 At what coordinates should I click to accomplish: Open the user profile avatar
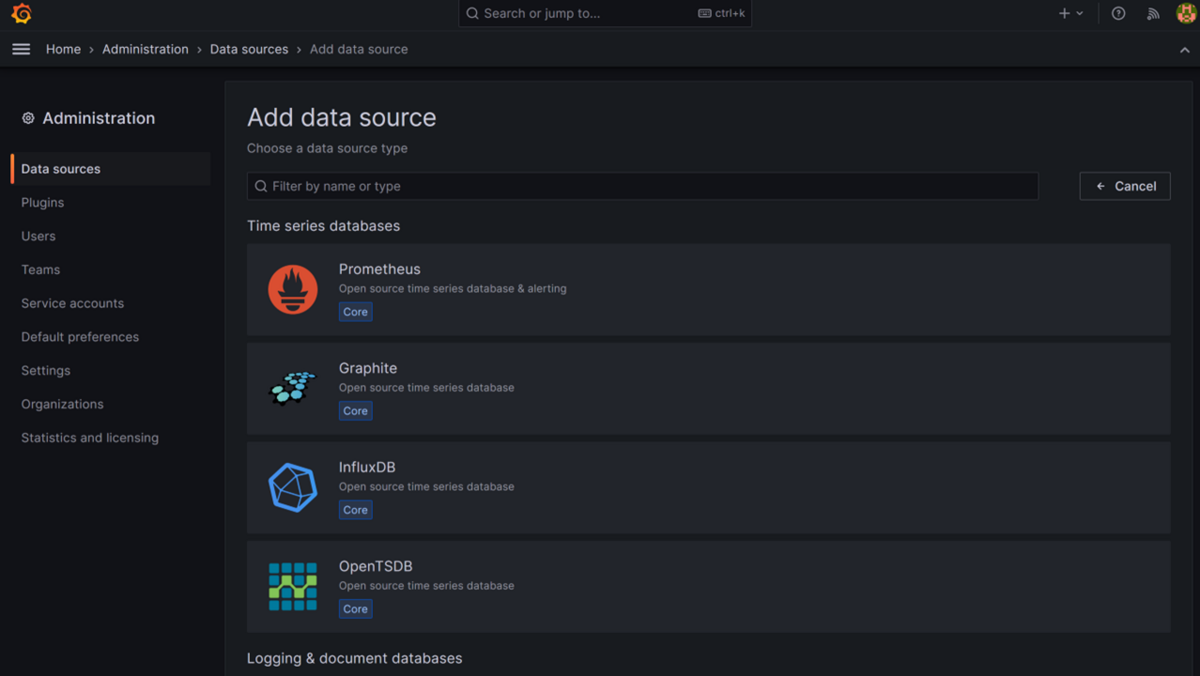1186,13
